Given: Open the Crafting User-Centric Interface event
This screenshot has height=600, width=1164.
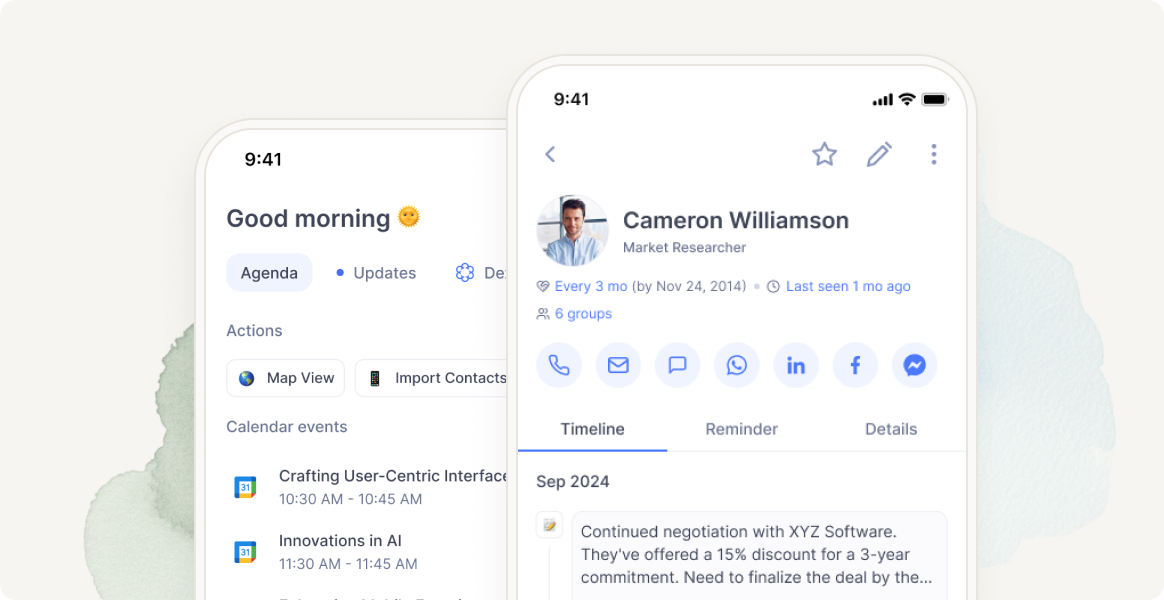Looking at the screenshot, I should [x=370, y=487].
